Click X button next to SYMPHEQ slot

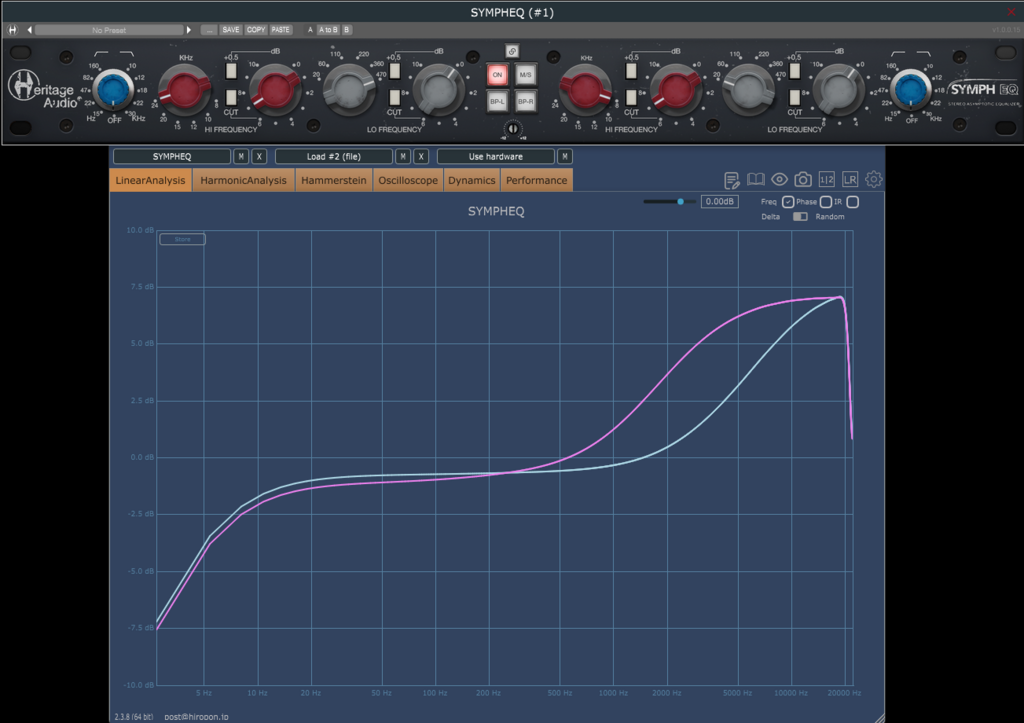coord(259,157)
